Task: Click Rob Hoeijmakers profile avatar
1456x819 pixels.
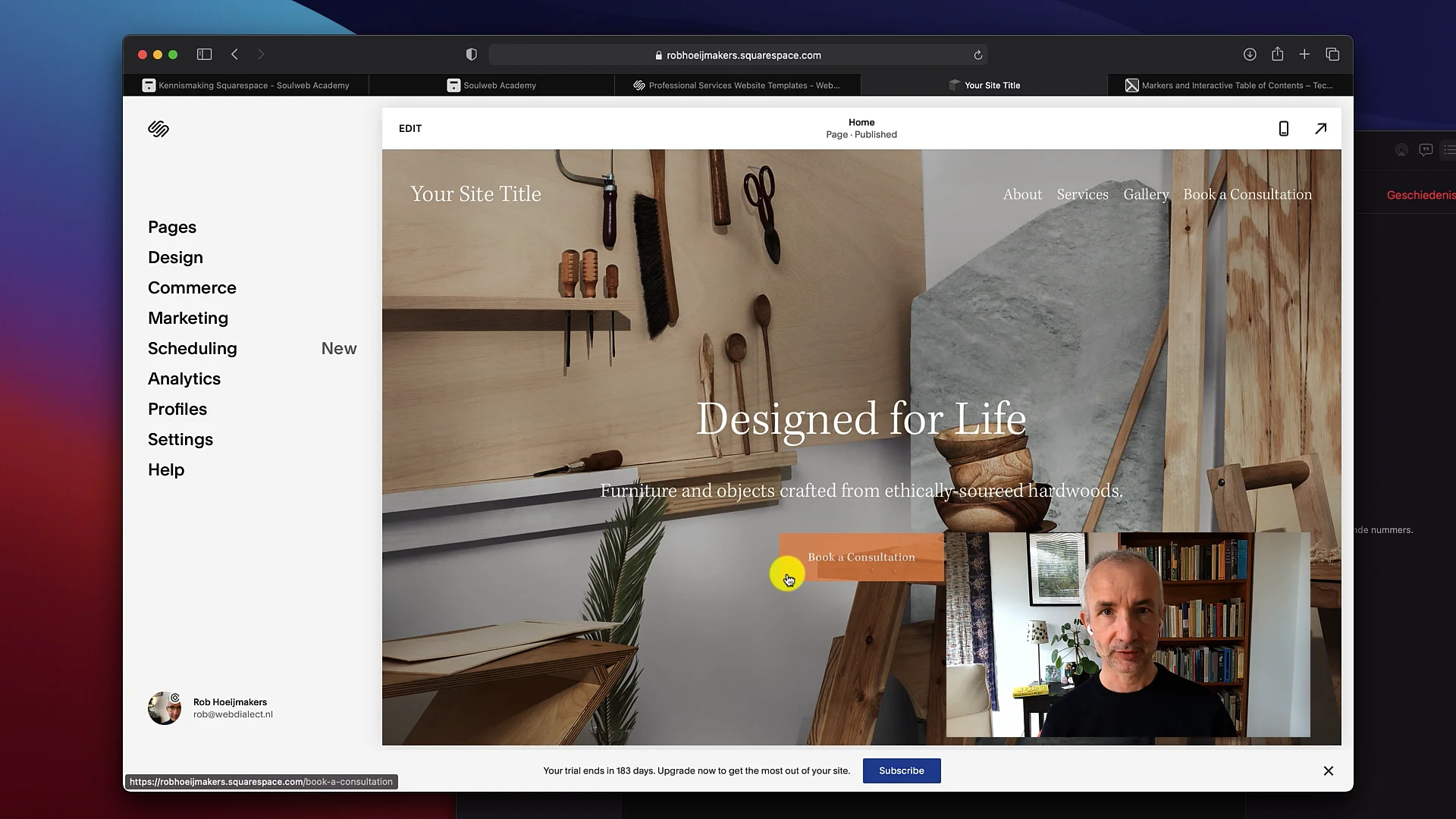Action: pyautogui.click(x=165, y=708)
